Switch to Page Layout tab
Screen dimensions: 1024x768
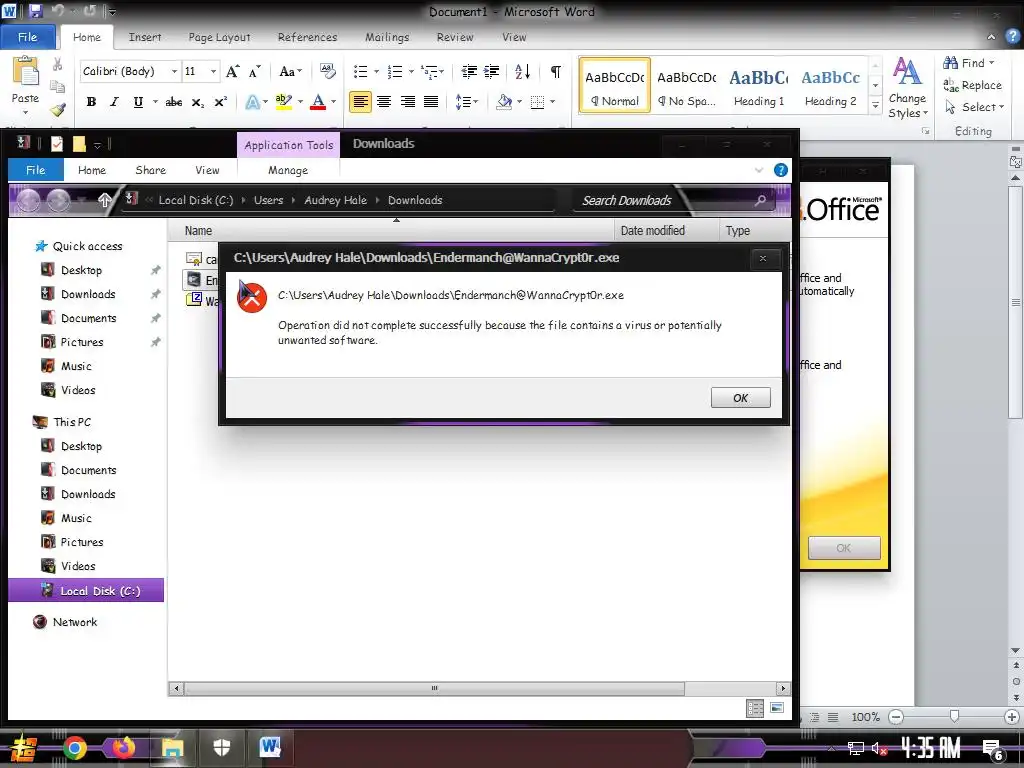(x=219, y=37)
